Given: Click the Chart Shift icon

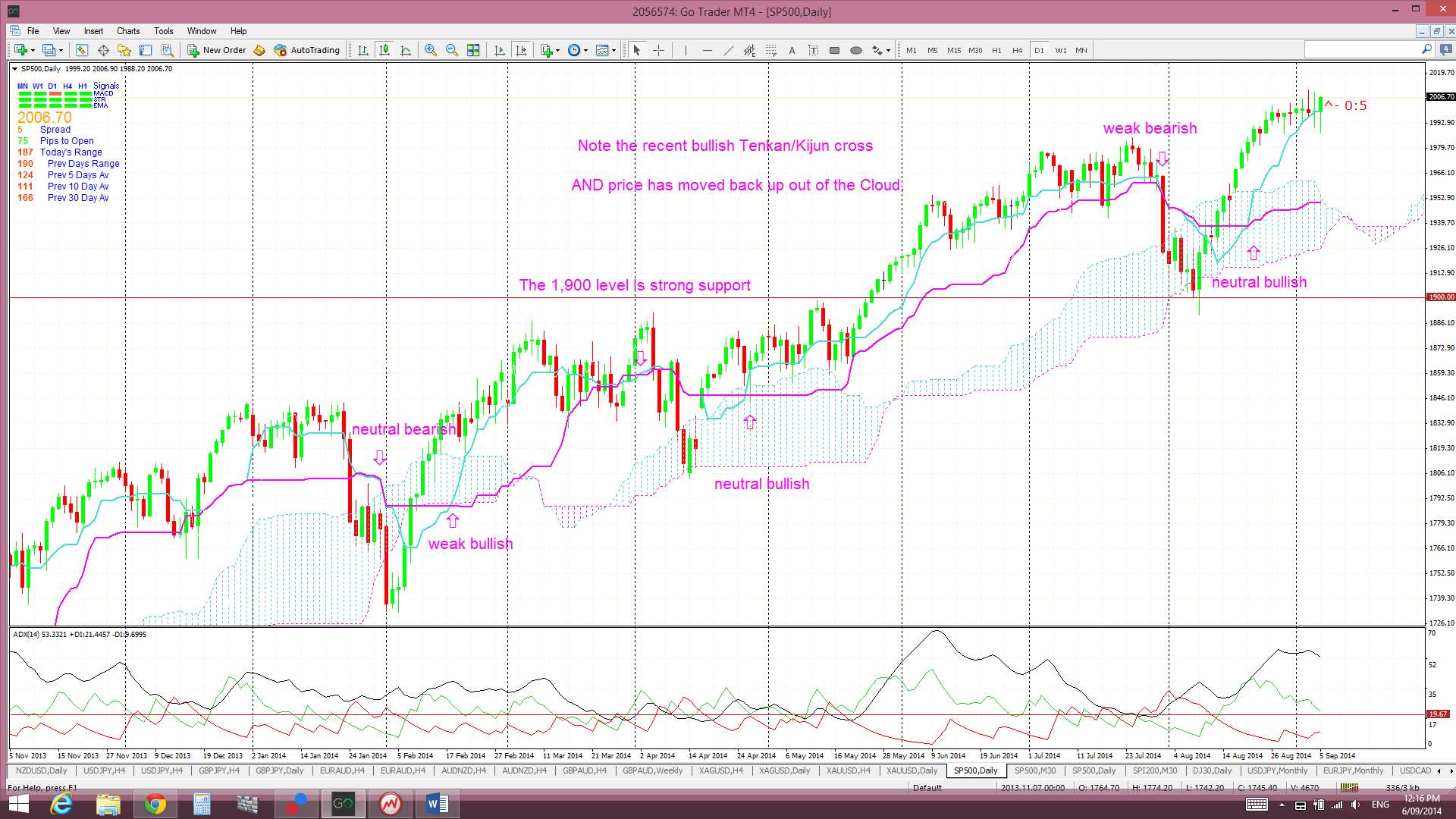Looking at the screenshot, I should point(521,50).
